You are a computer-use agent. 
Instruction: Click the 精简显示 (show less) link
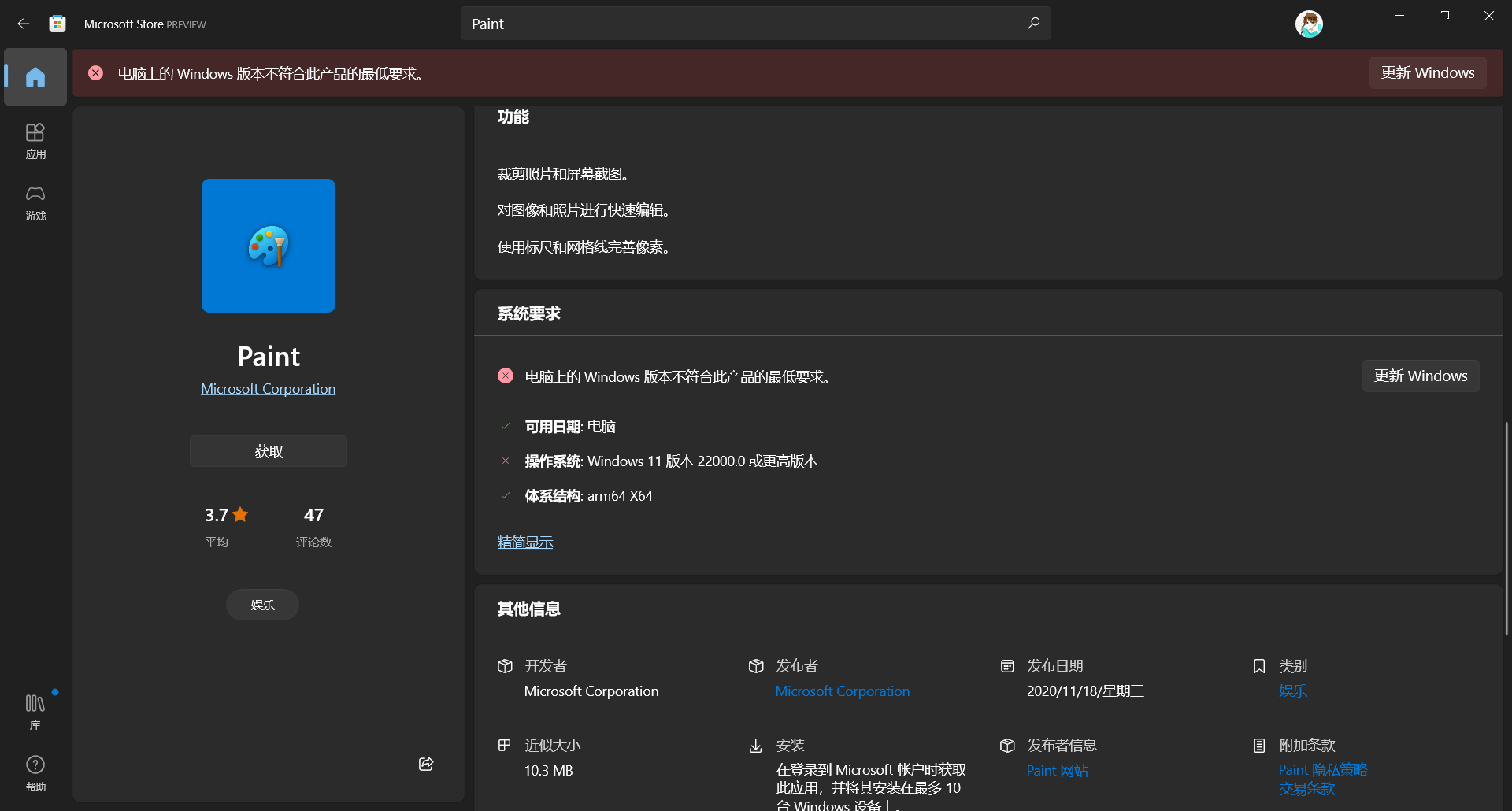click(x=525, y=543)
